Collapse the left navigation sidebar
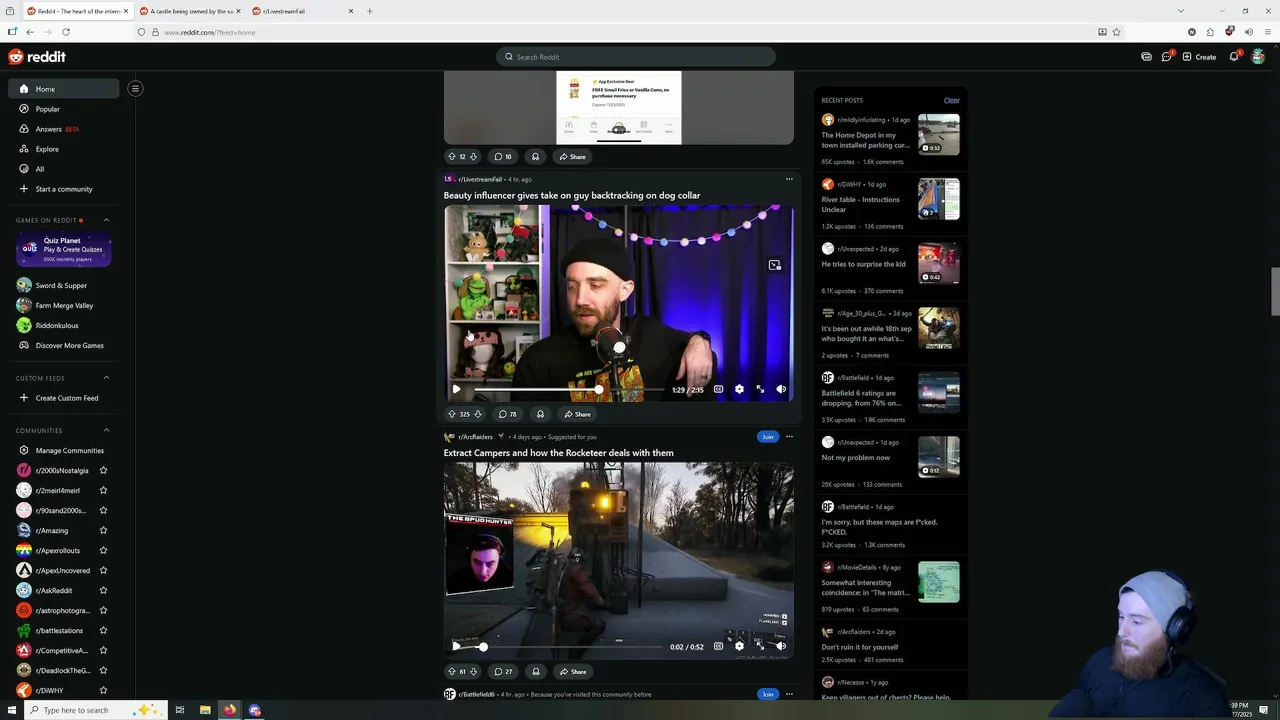Image resolution: width=1280 pixels, height=720 pixels. coord(135,88)
